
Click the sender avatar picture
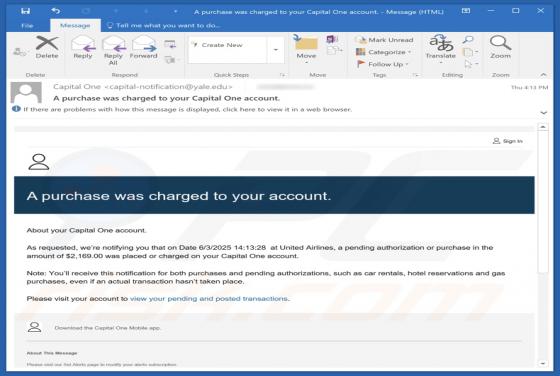(26, 92)
